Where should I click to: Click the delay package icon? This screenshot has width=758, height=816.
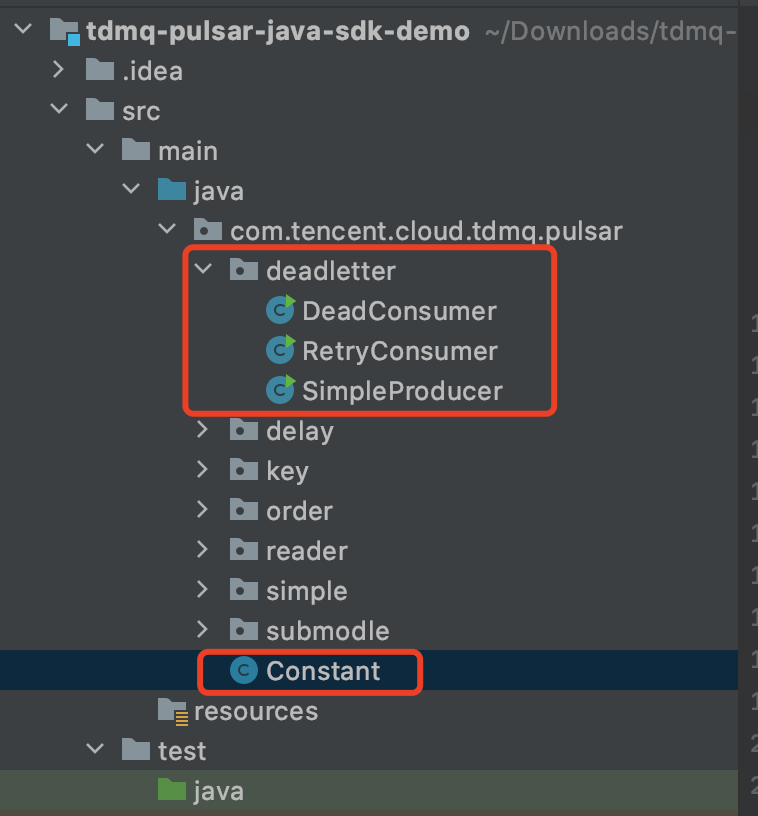[243, 430]
